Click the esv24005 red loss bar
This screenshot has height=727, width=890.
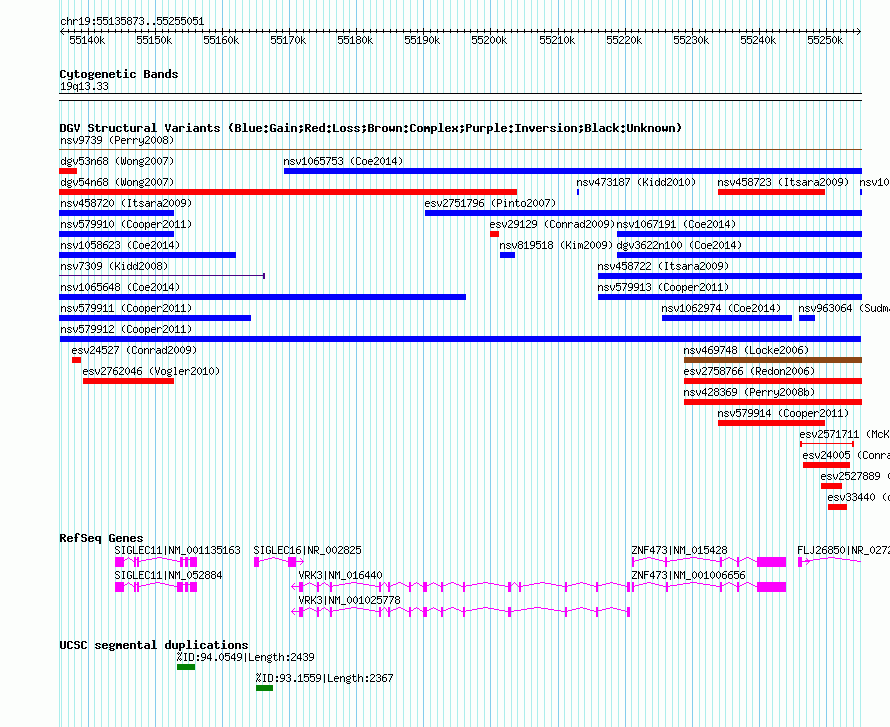pos(826,465)
